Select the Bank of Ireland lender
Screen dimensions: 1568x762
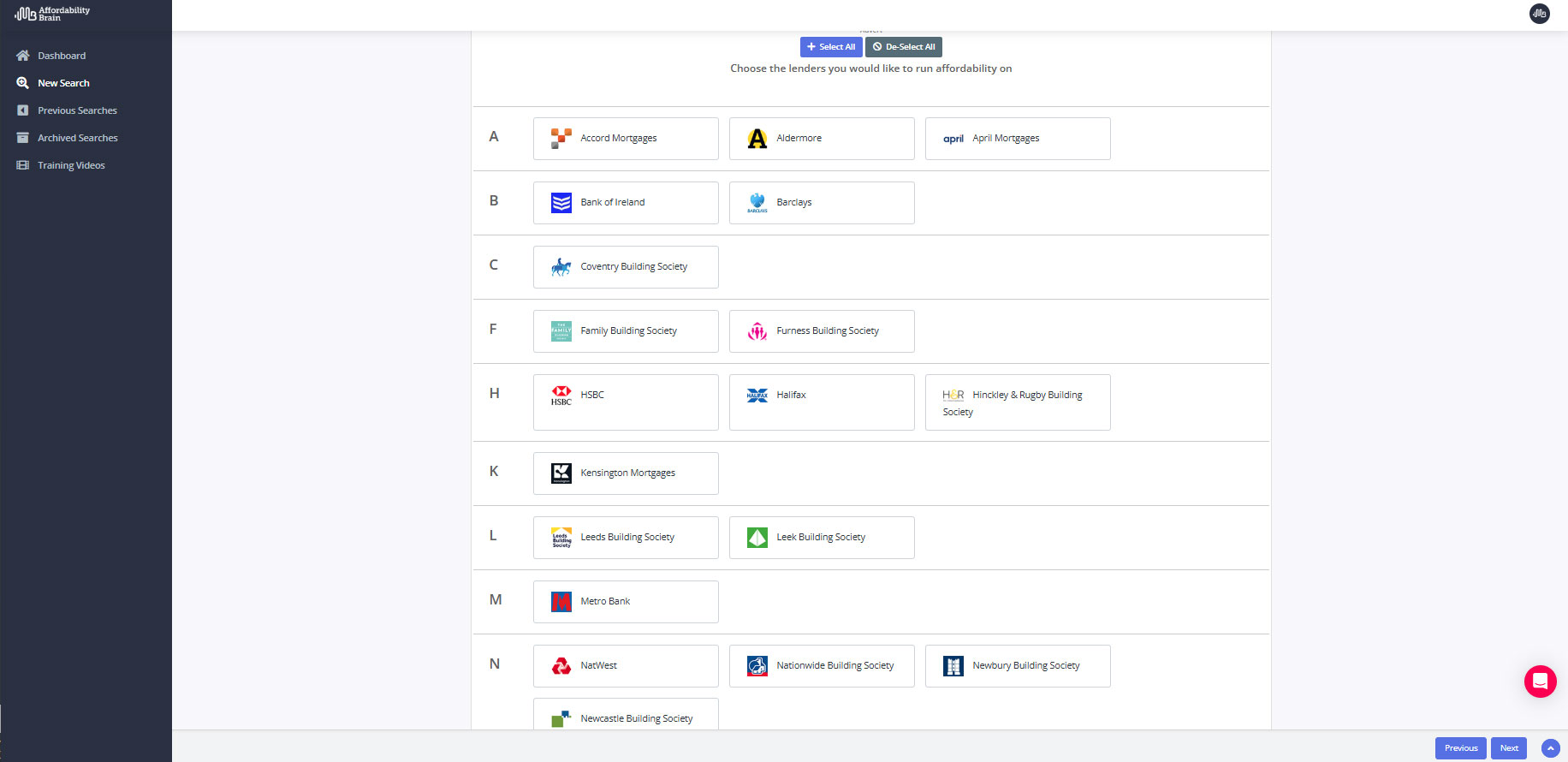coord(626,203)
